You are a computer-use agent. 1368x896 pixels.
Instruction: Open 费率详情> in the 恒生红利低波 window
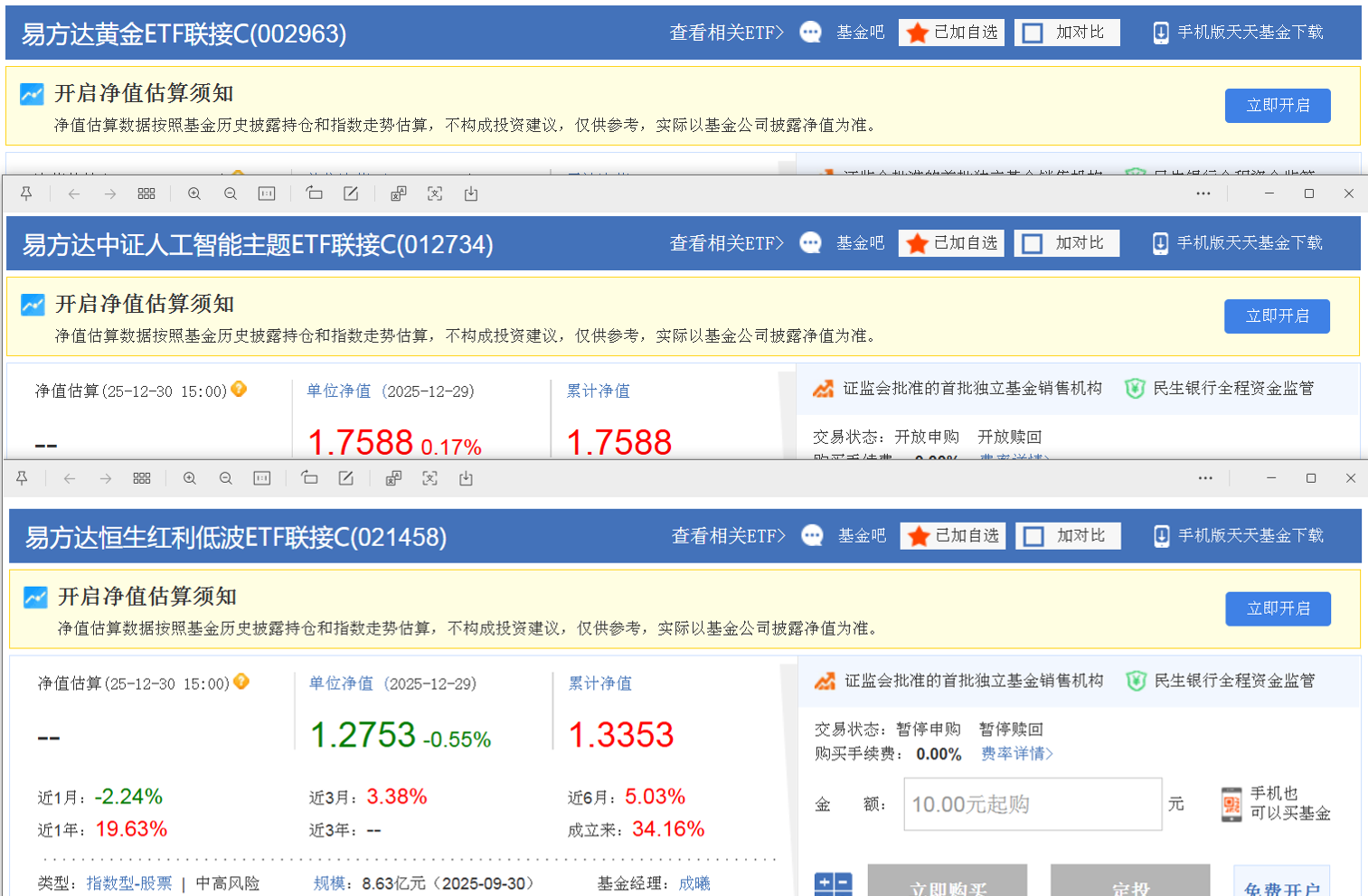(1017, 753)
